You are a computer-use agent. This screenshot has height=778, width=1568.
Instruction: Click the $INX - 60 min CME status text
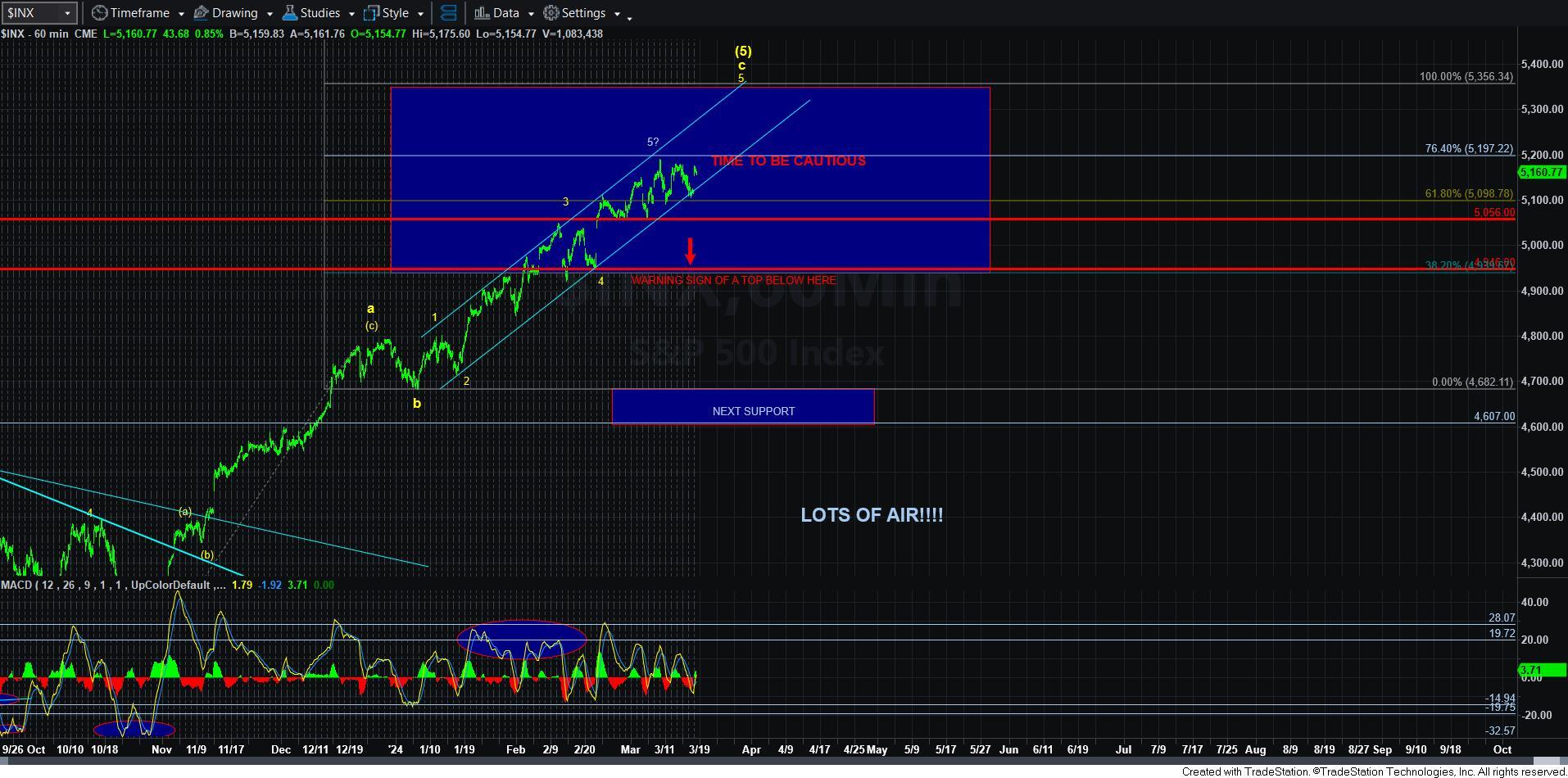coord(48,34)
